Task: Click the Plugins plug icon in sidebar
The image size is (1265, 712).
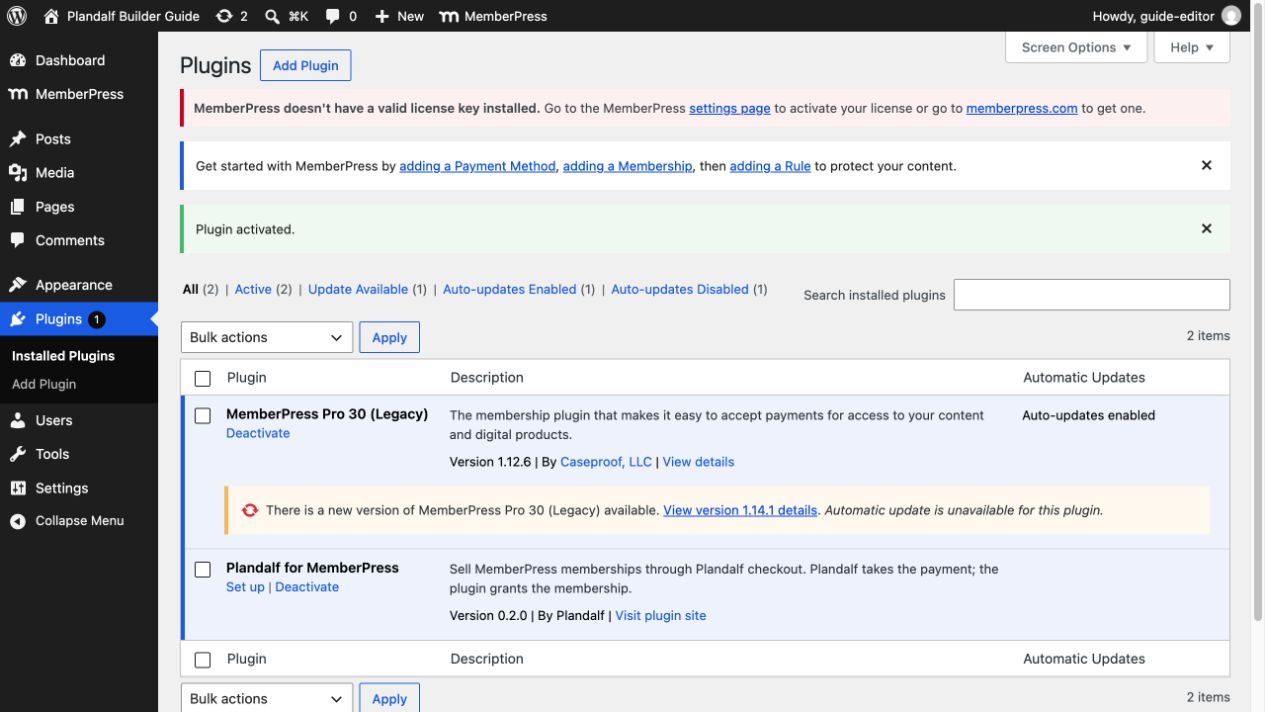Action: point(18,319)
